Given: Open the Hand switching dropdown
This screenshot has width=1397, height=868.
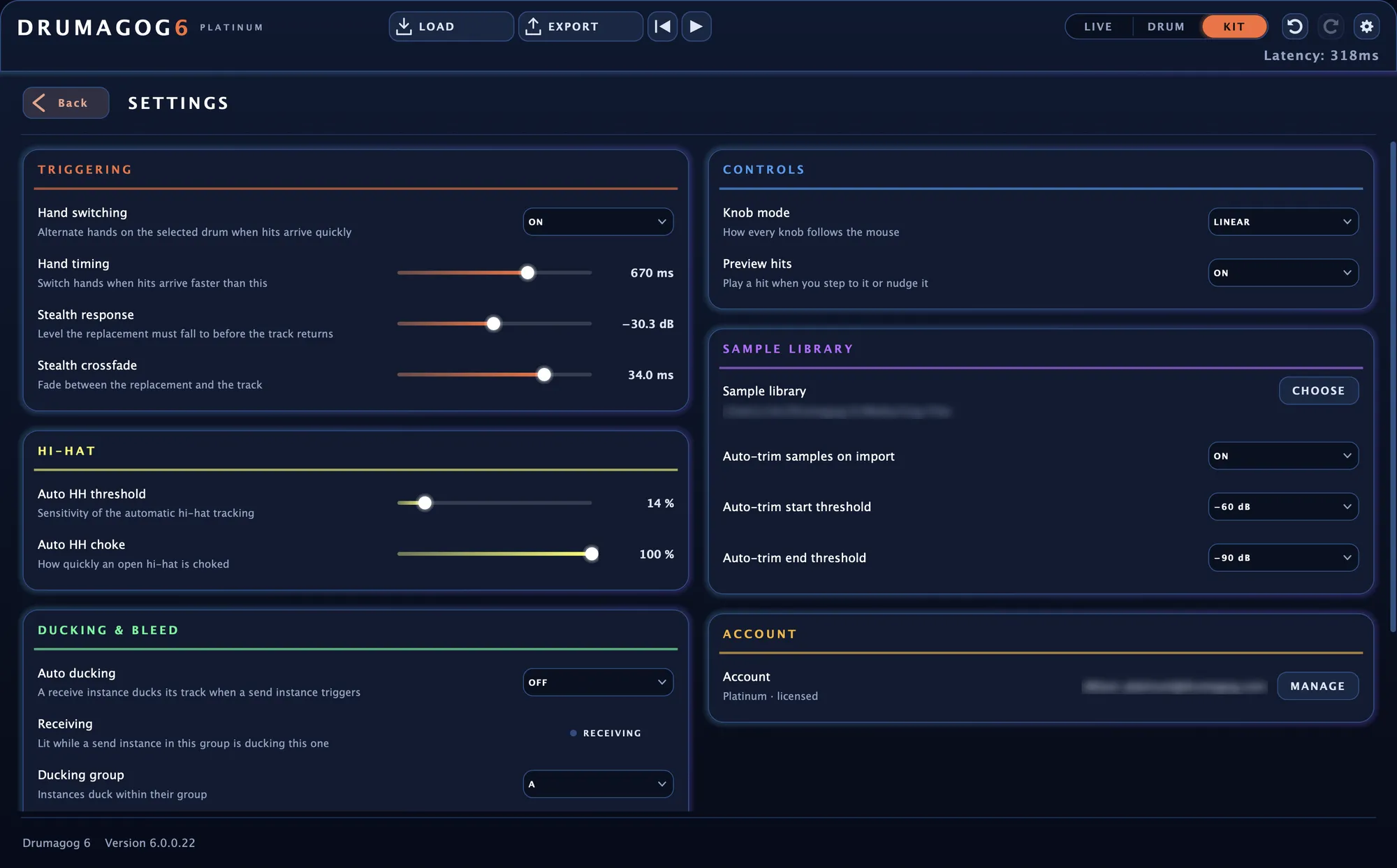Looking at the screenshot, I should [x=598, y=221].
